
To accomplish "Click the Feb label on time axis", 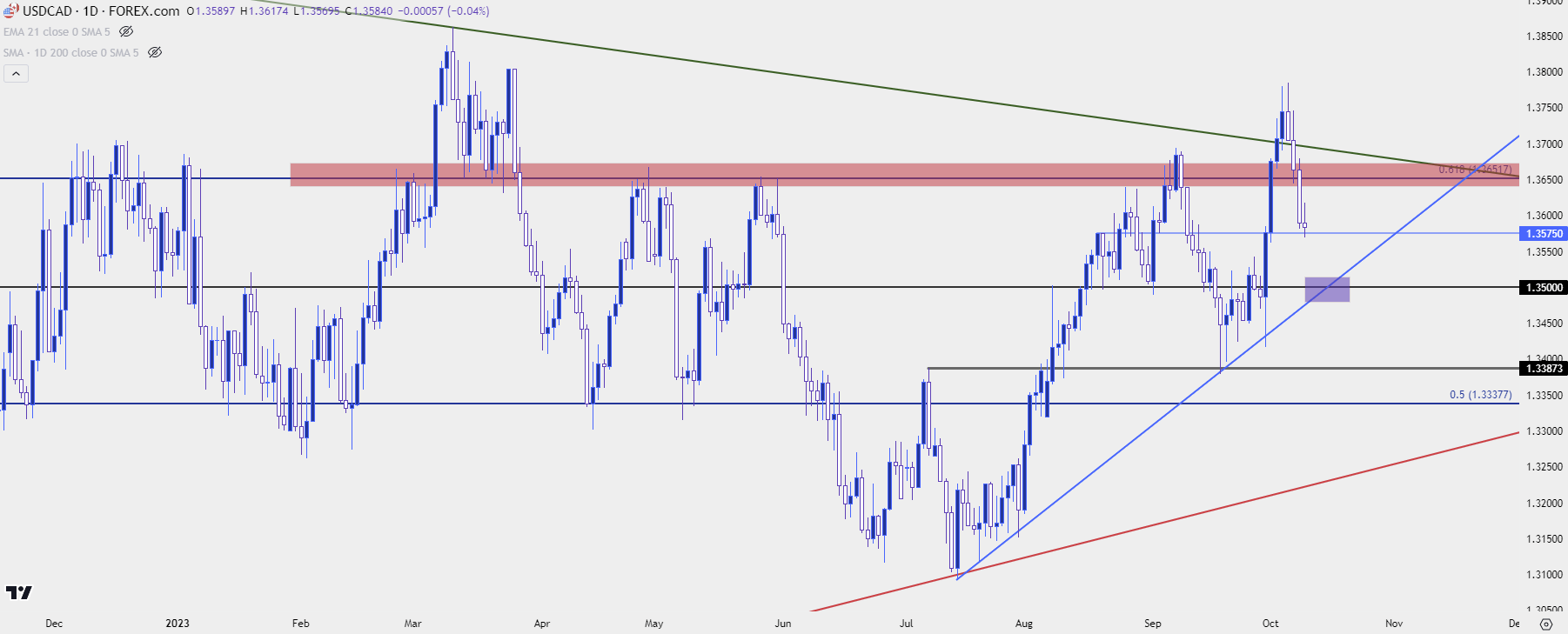I will click(300, 624).
